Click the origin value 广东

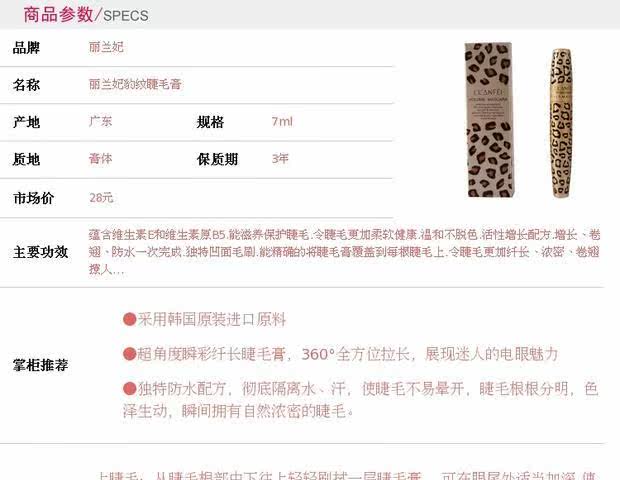point(100,121)
